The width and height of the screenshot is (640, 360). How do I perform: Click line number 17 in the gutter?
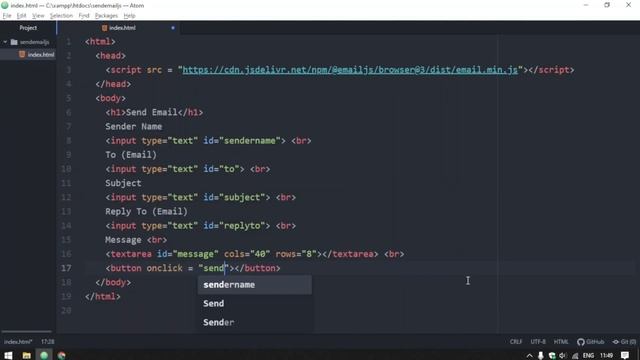[x=66, y=268]
